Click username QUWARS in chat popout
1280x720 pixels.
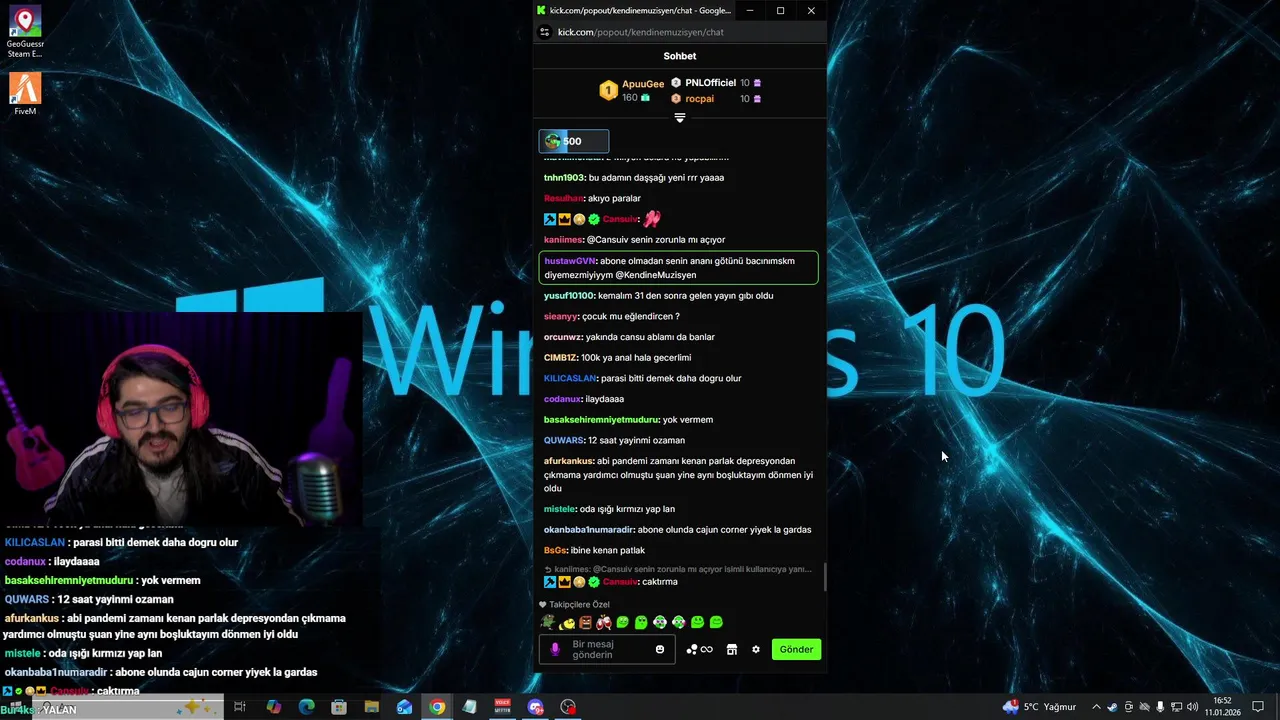564,441
